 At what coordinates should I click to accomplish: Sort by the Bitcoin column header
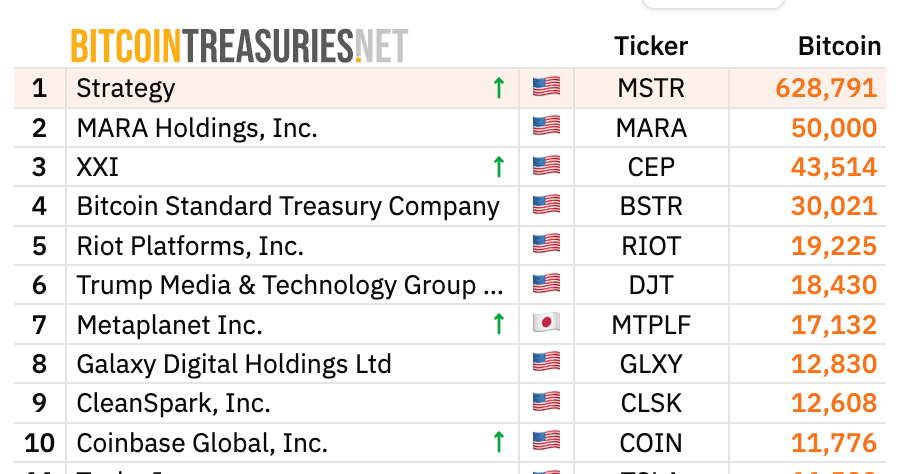tap(839, 46)
